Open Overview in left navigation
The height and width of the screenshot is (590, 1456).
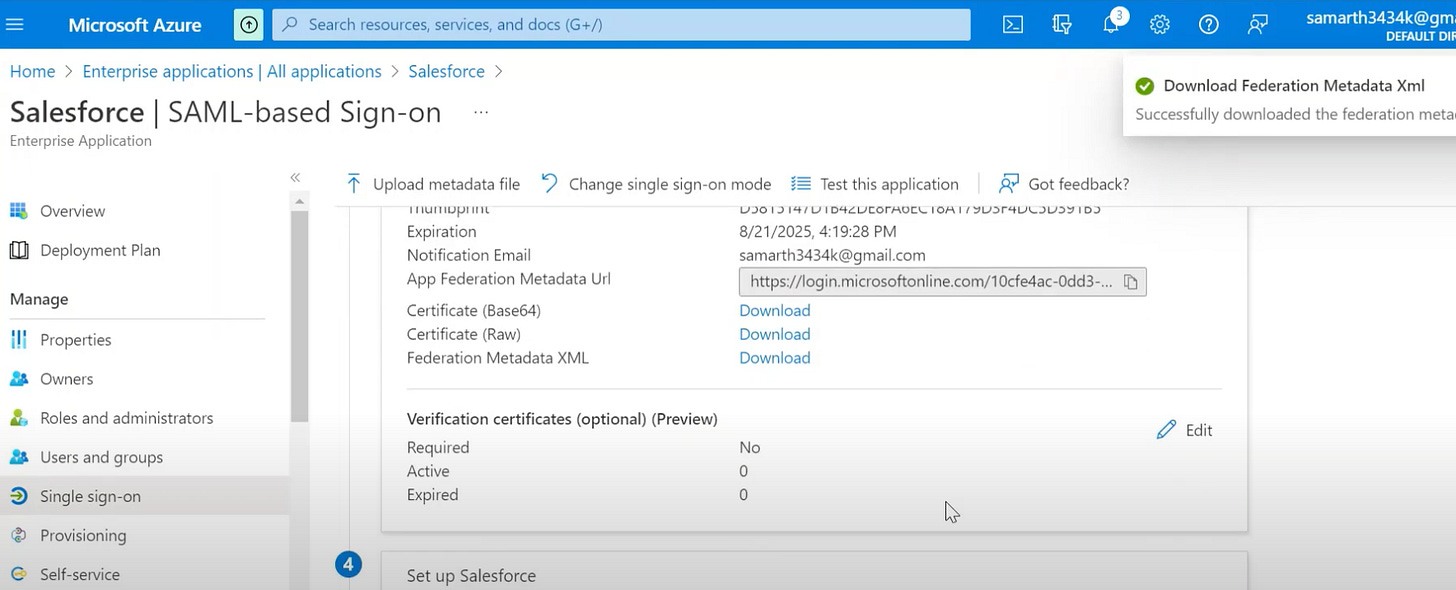72,211
